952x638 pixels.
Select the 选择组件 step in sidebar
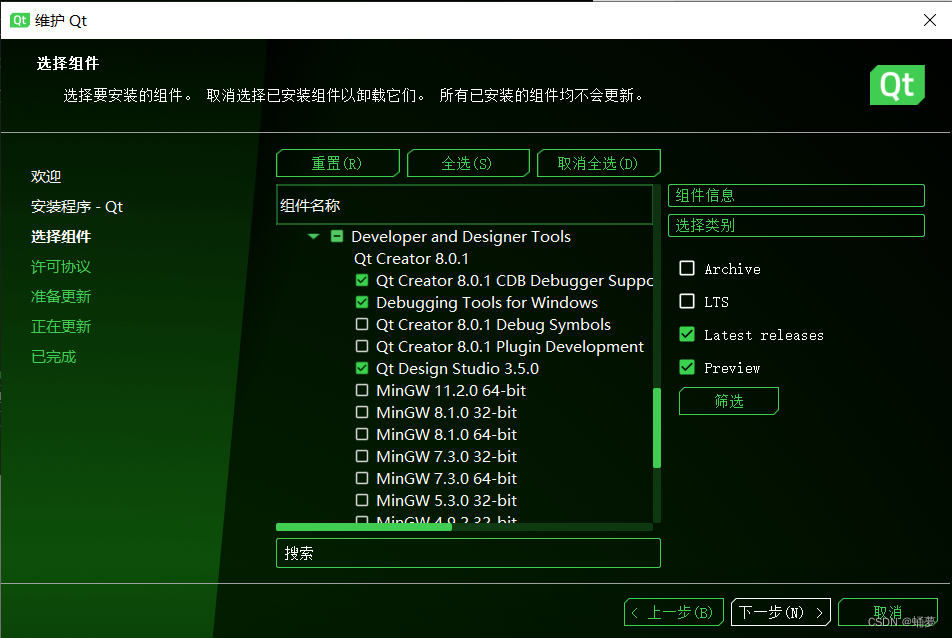click(61, 237)
